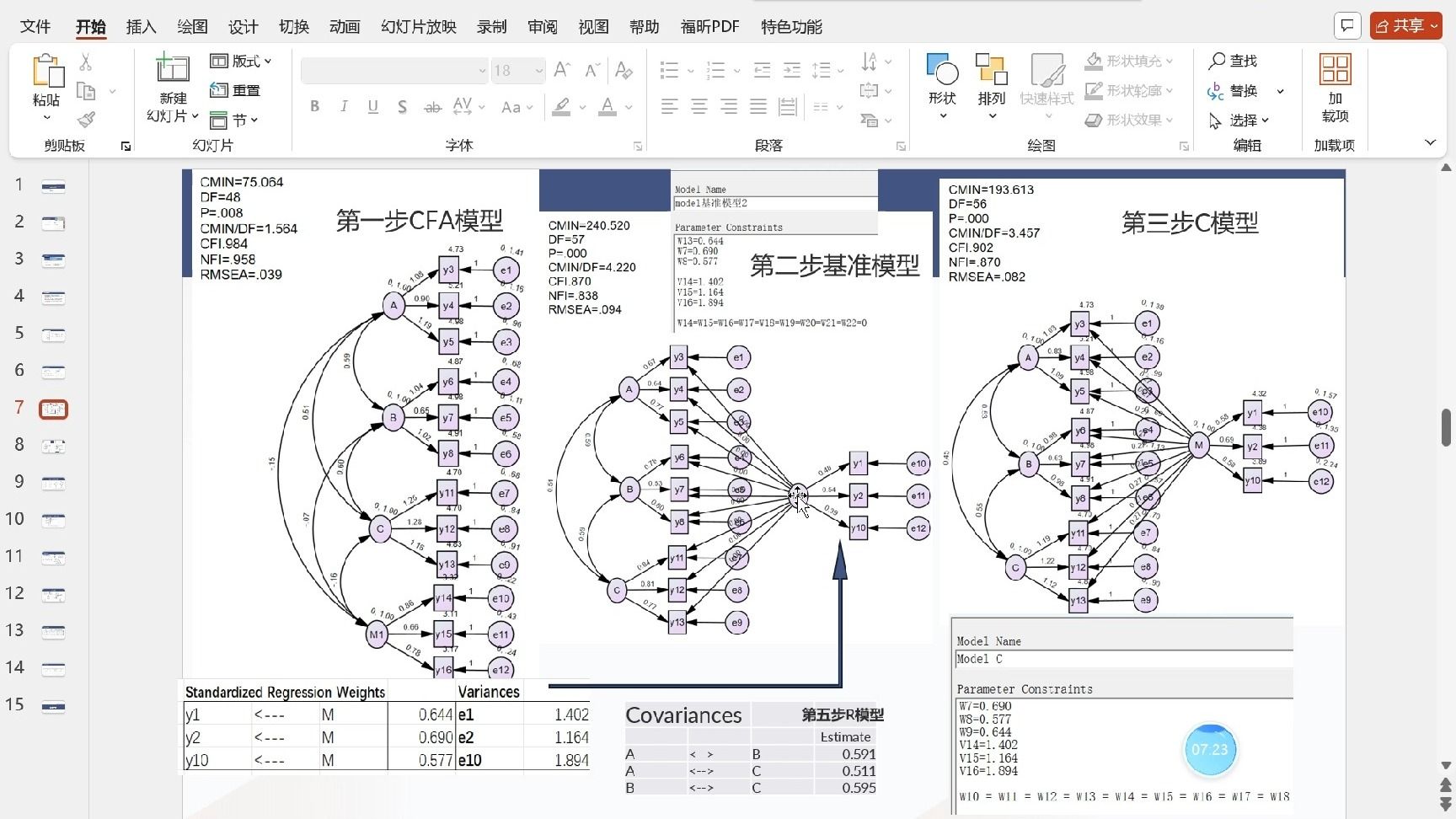Decrease list indent level
Viewport: 1456px width, 819px height.
tap(762, 70)
